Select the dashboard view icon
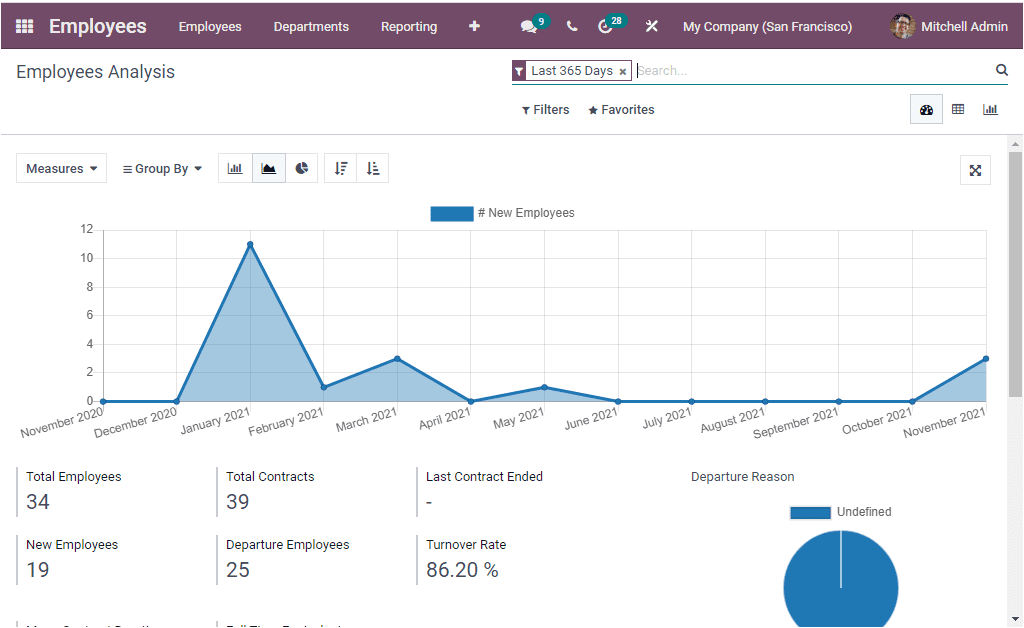This screenshot has width=1024, height=628. (x=926, y=108)
